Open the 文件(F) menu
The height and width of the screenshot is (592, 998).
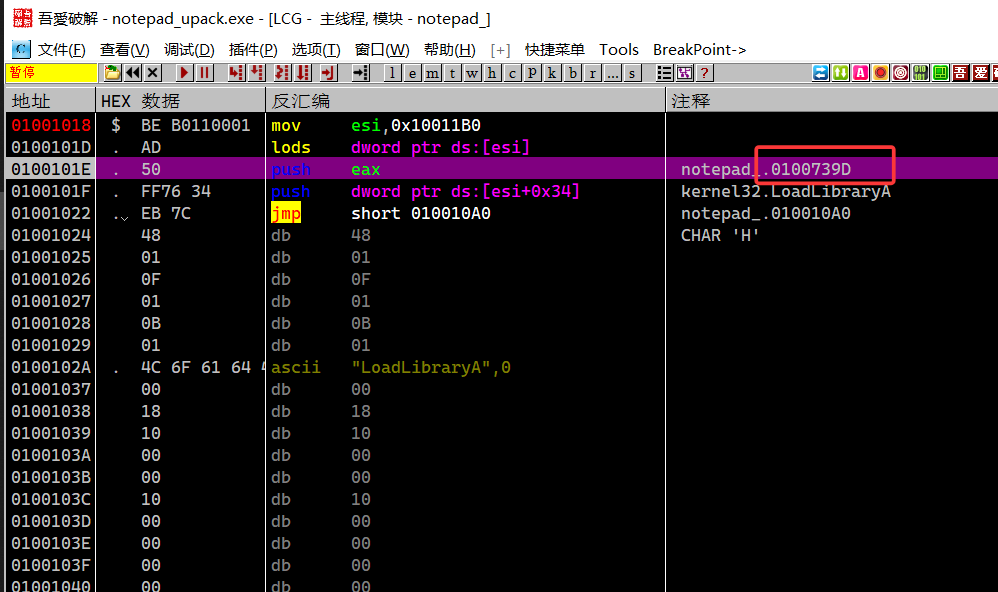point(61,49)
